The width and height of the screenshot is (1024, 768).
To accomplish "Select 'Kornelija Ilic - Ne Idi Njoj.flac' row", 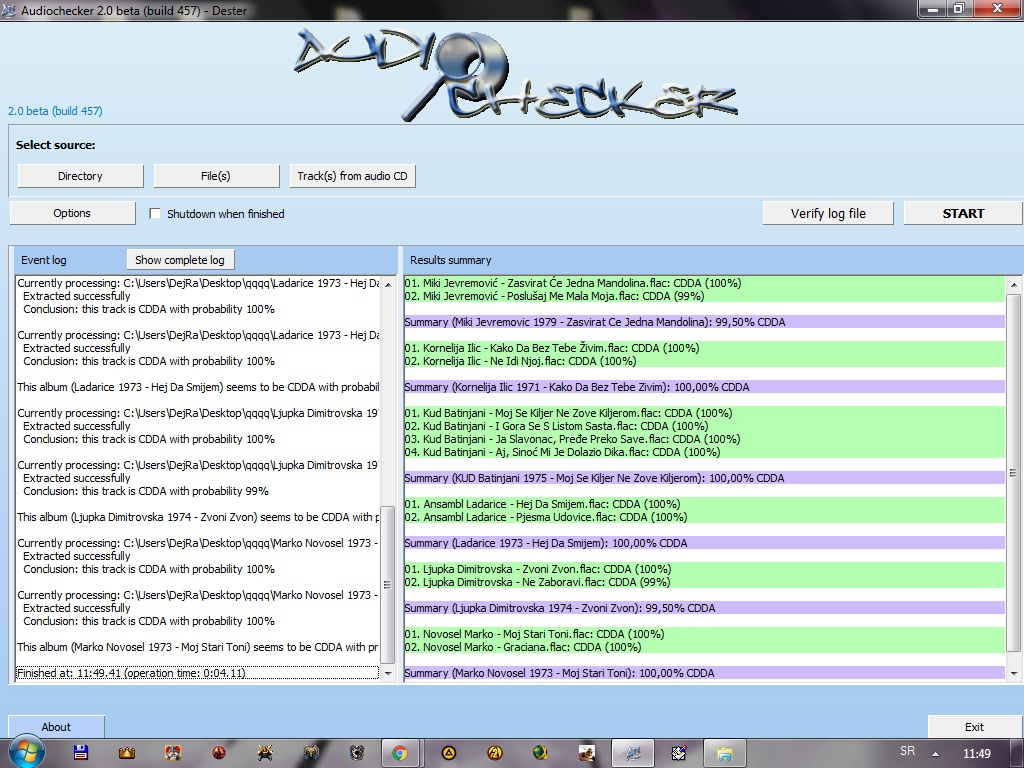I will pos(704,361).
